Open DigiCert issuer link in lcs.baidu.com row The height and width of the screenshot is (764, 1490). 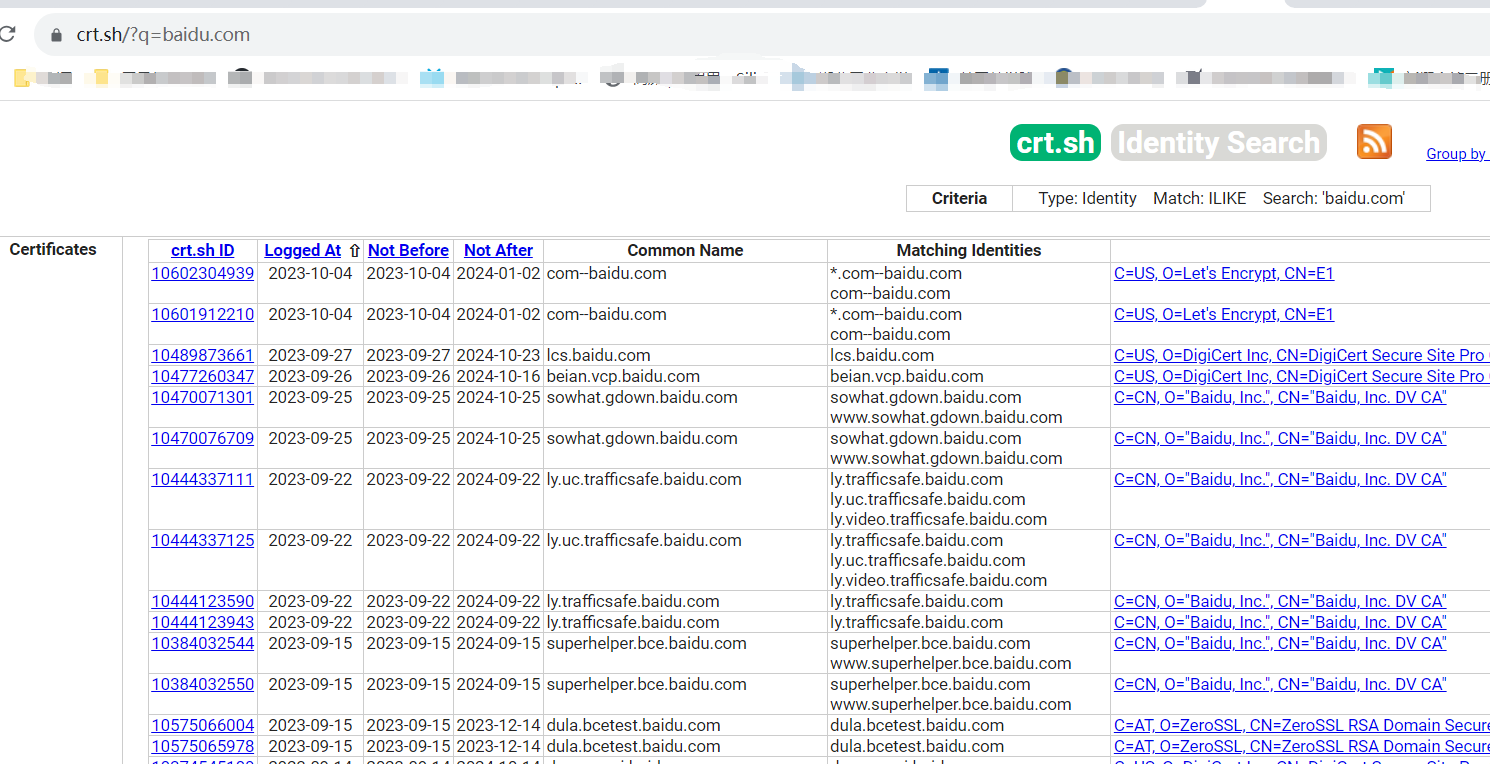coord(1302,355)
